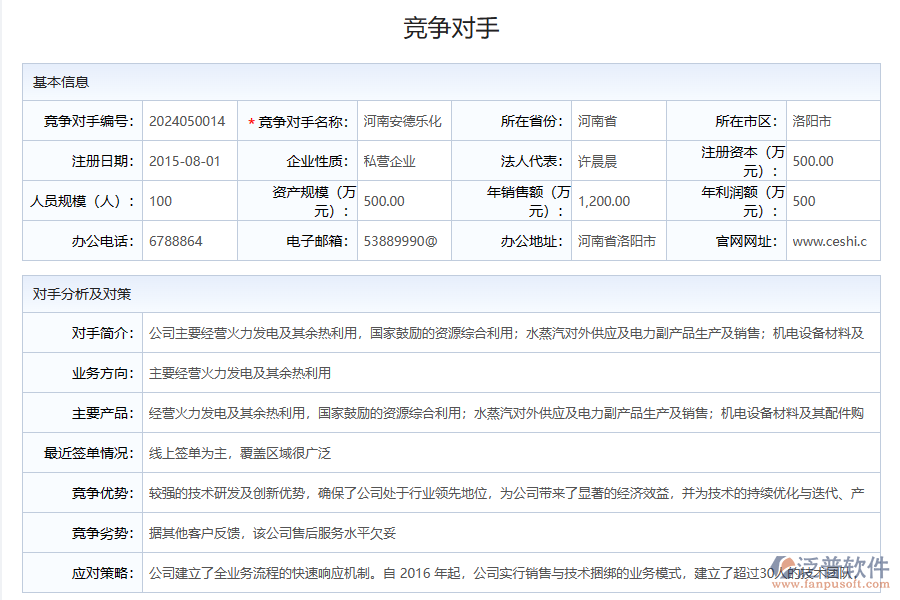This screenshot has height=600, width=900.
Task: Click the 竞争对手名称 input field
Action: (x=405, y=120)
